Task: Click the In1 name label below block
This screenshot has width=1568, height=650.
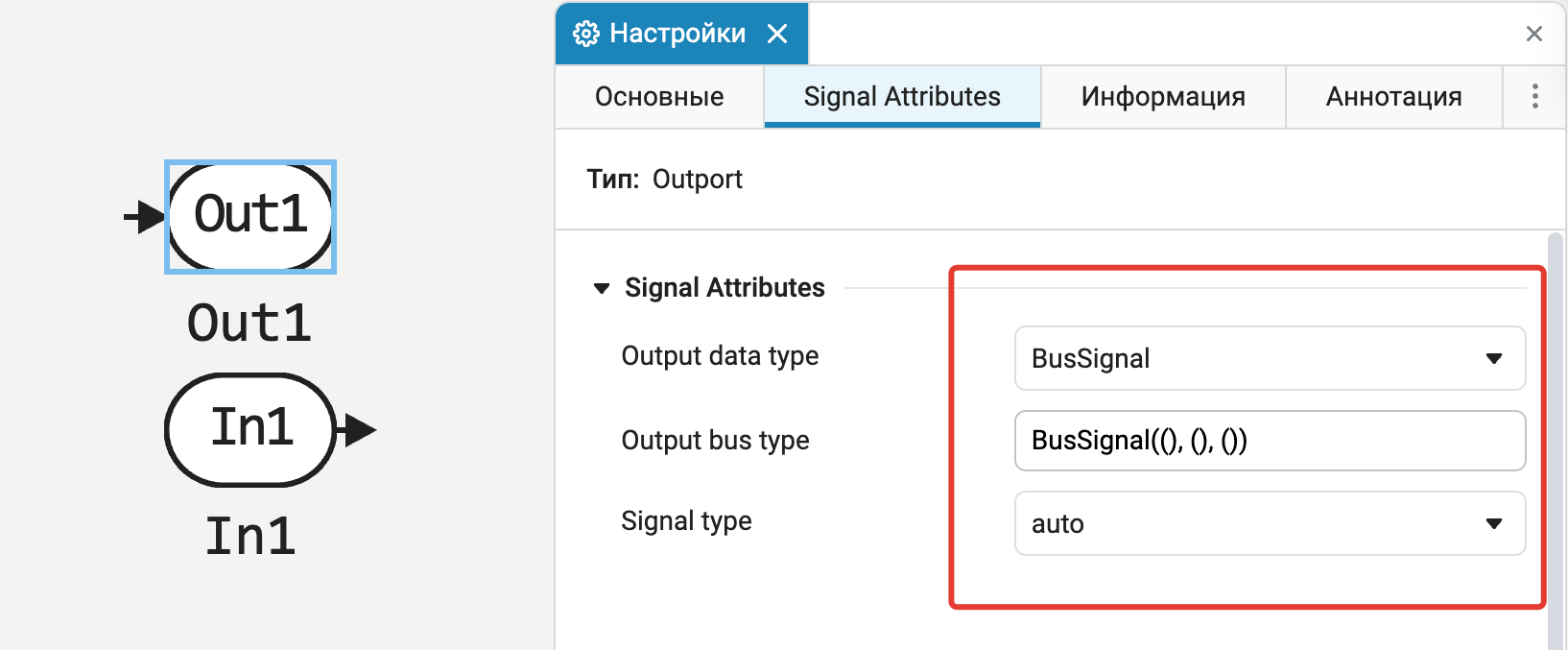Action: pyautogui.click(x=250, y=536)
